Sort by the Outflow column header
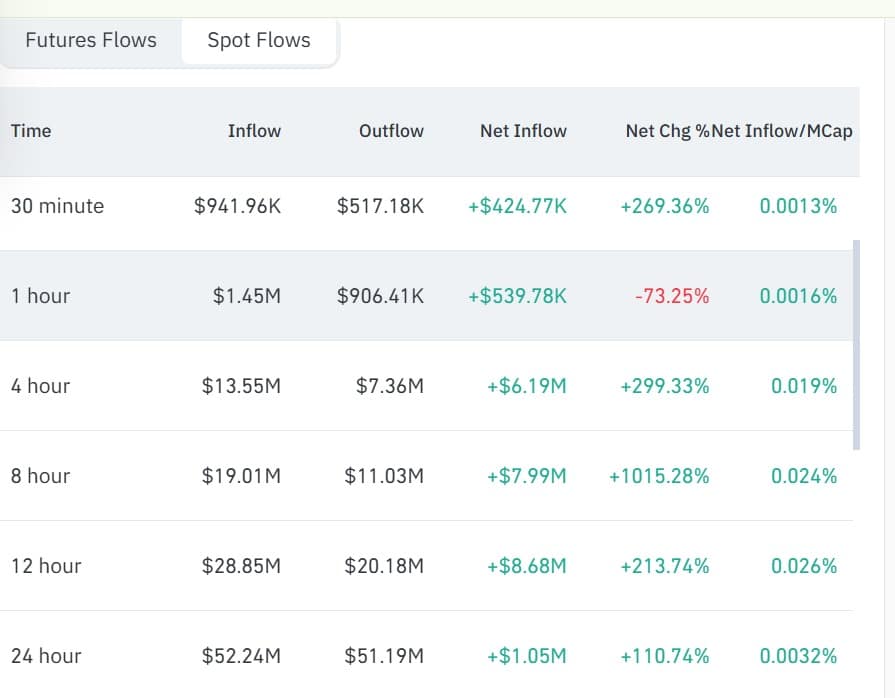 coord(391,131)
